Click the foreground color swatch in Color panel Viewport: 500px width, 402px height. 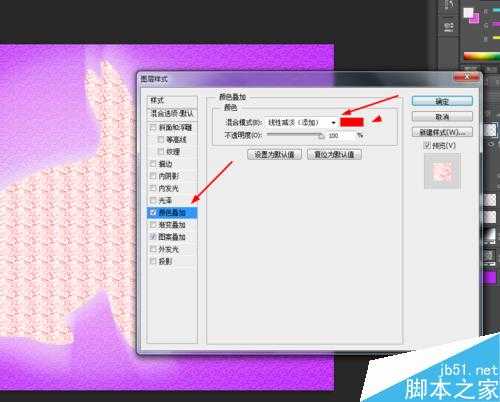coord(469,13)
